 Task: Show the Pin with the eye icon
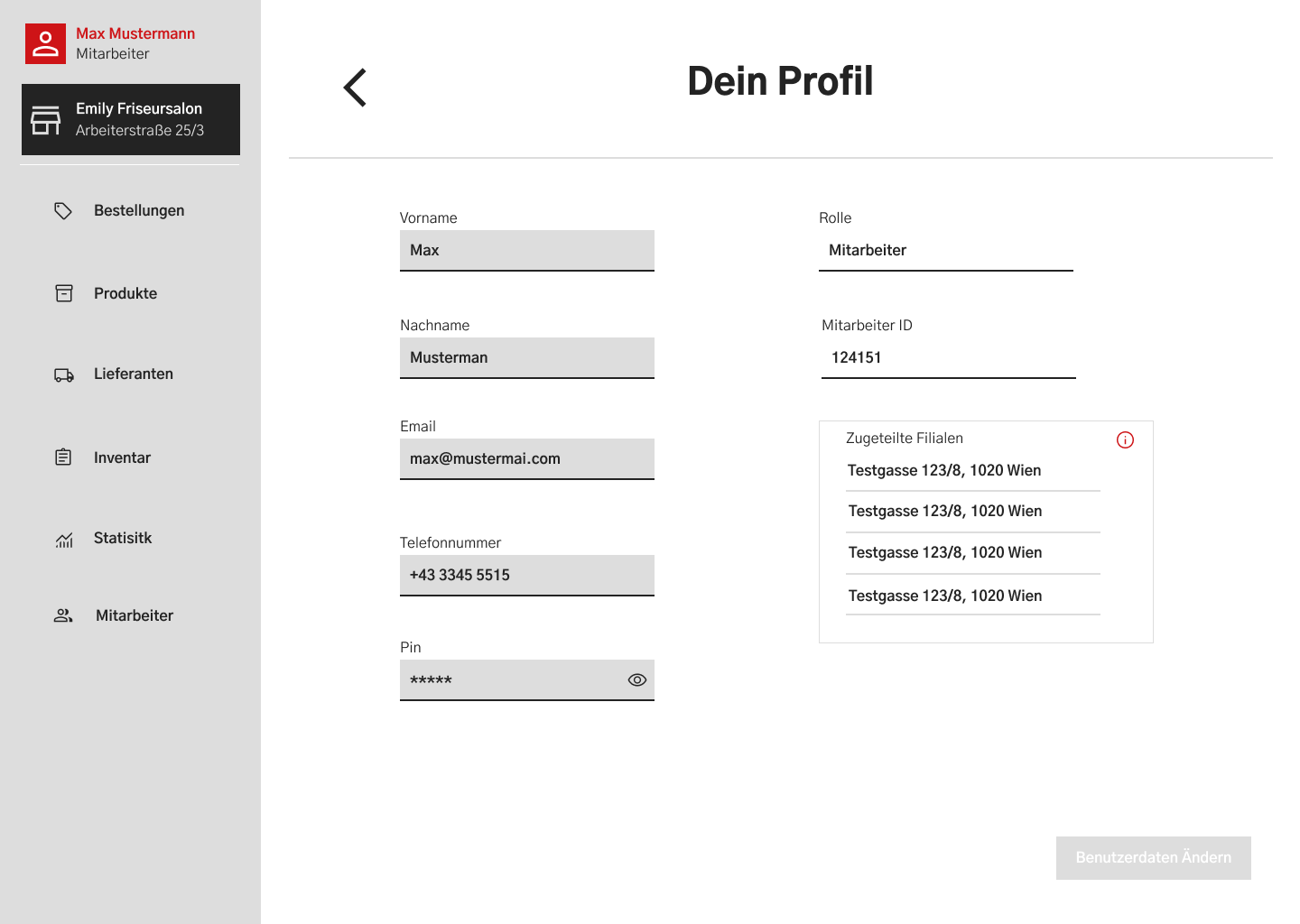[x=636, y=680]
